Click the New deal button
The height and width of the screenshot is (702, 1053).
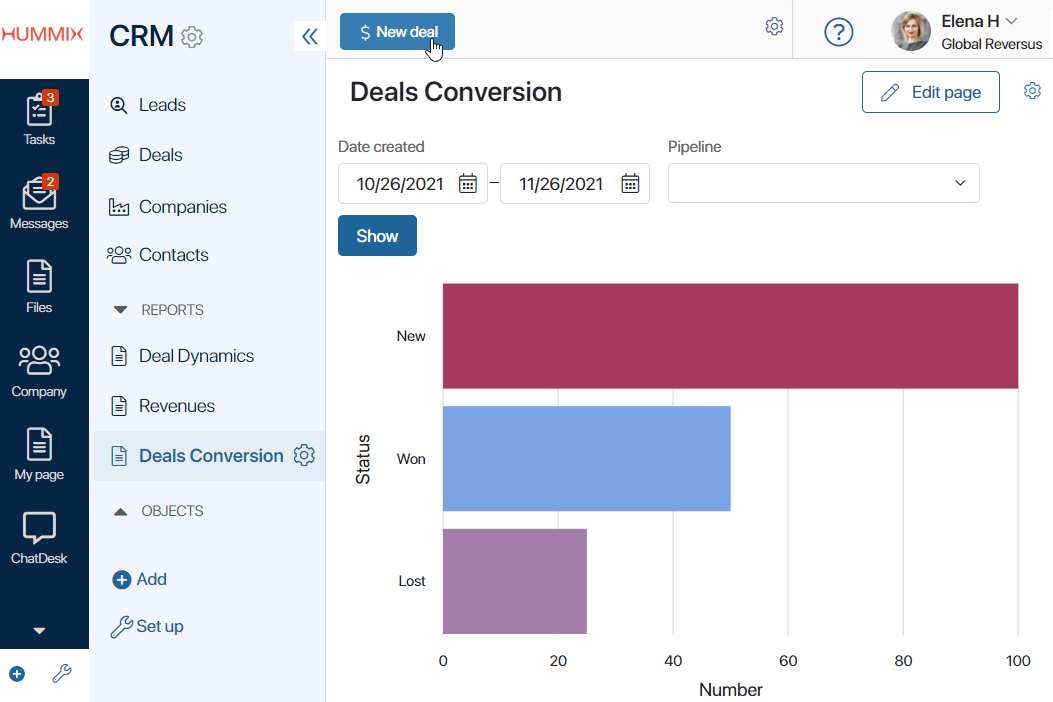coord(397,32)
